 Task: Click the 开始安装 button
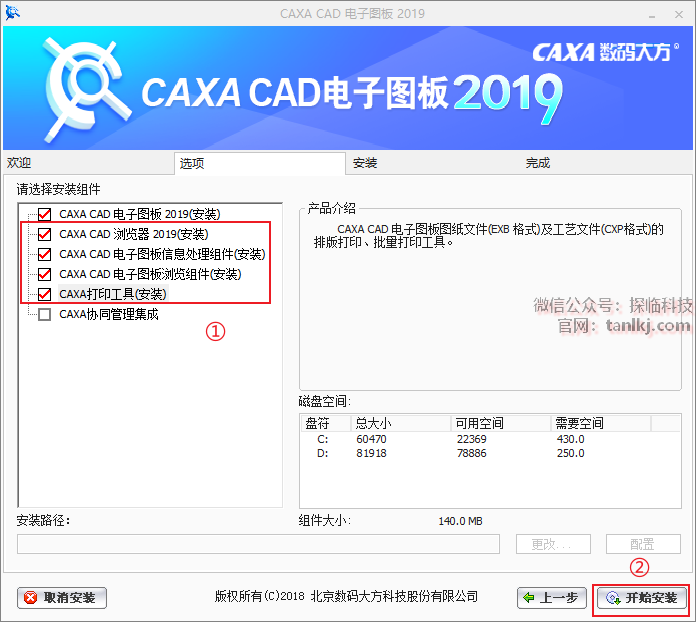642,598
